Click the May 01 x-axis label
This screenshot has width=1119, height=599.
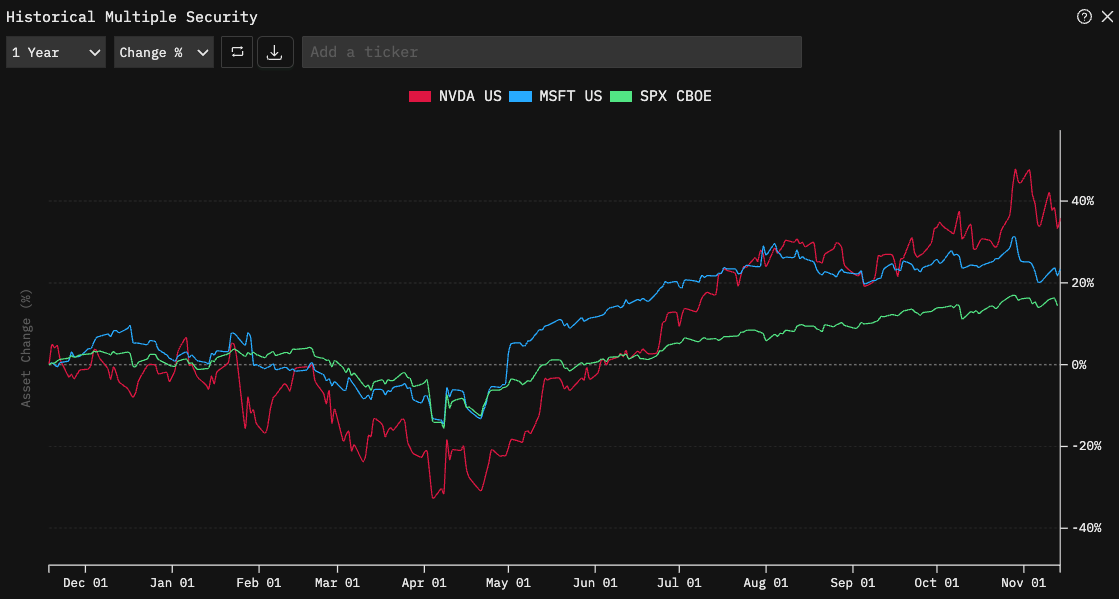click(508, 583)
